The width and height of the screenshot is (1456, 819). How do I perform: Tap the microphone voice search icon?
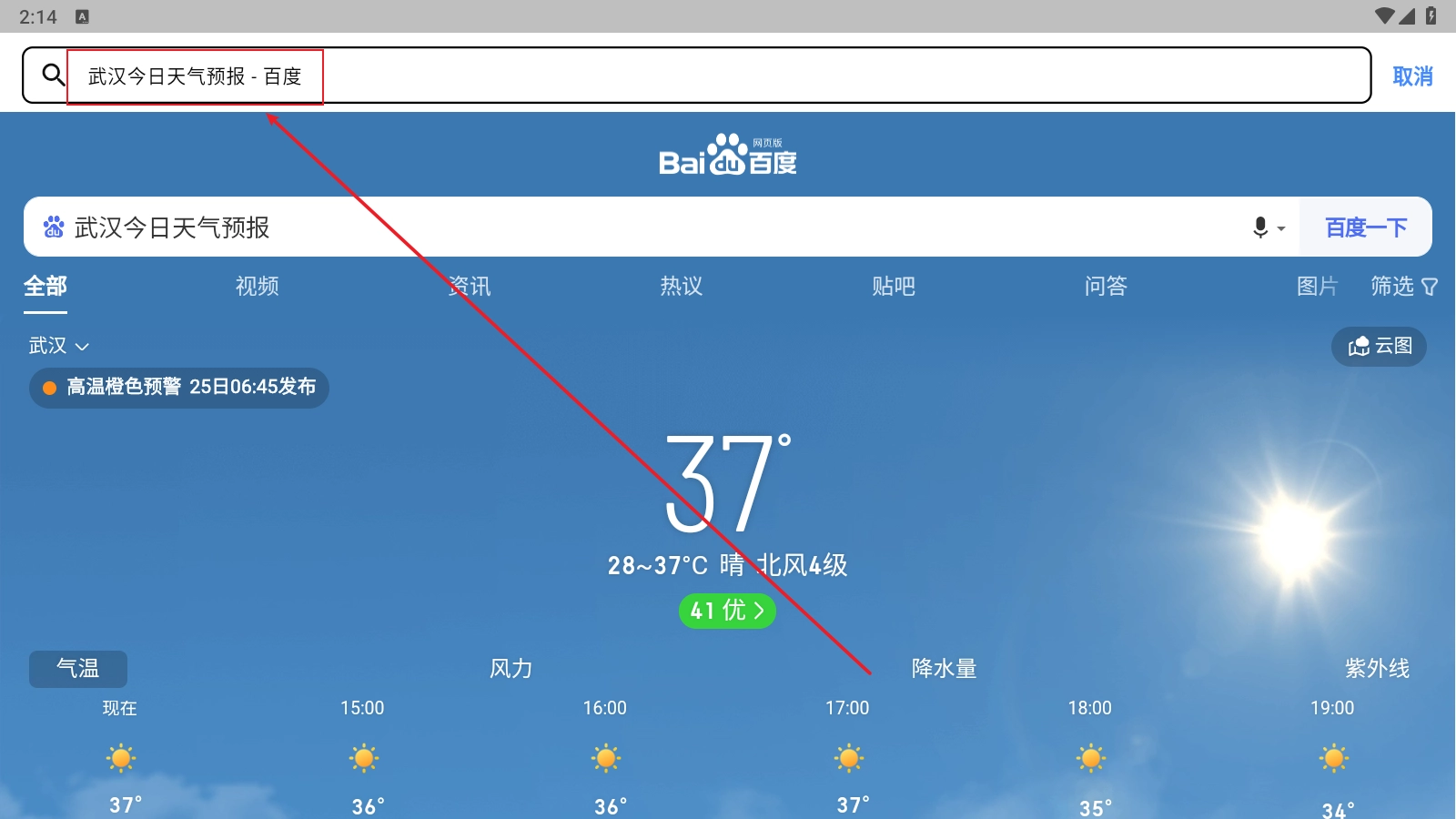tap(1260, 227)
